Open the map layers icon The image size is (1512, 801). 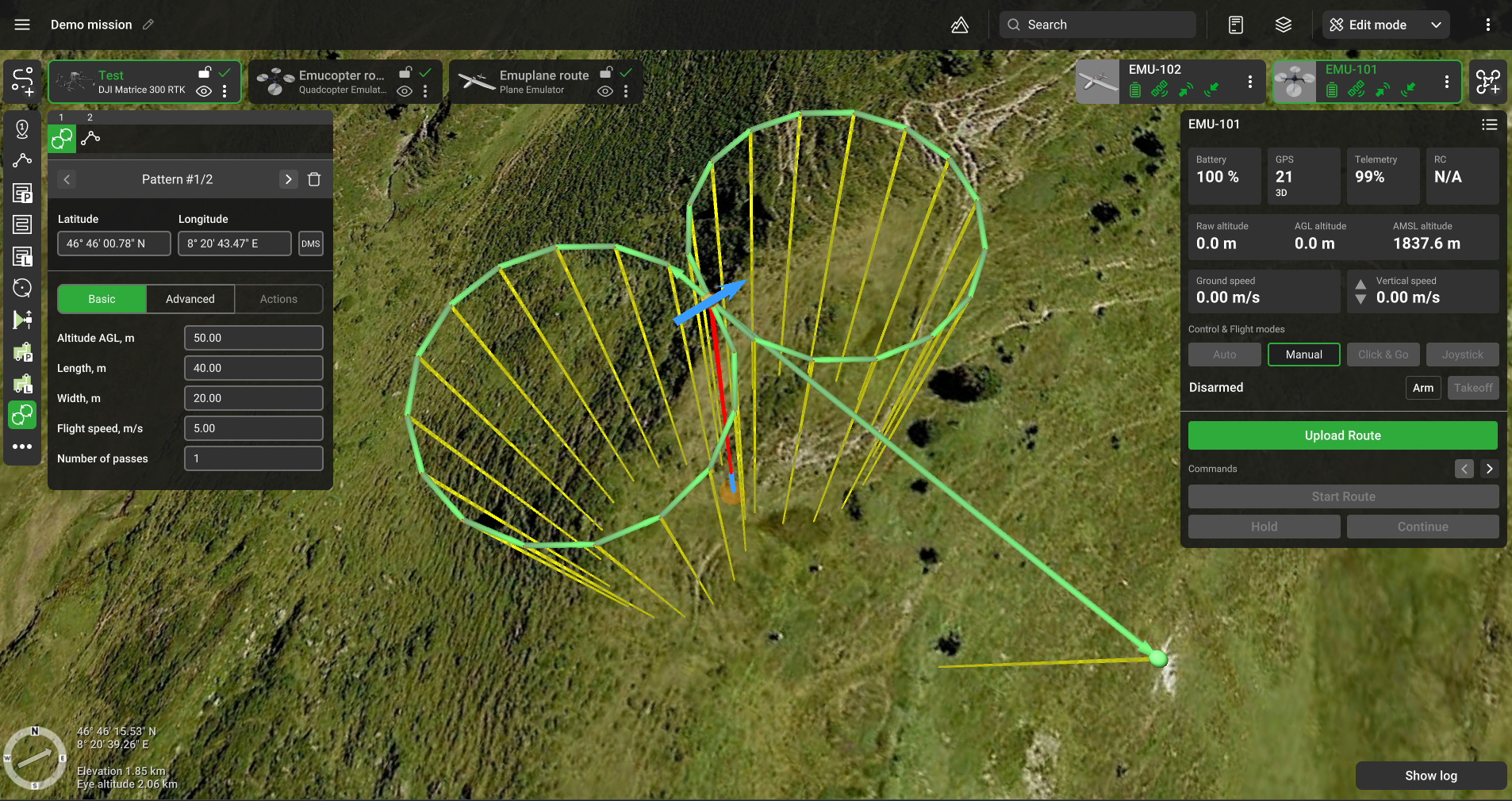(1284, 25)
